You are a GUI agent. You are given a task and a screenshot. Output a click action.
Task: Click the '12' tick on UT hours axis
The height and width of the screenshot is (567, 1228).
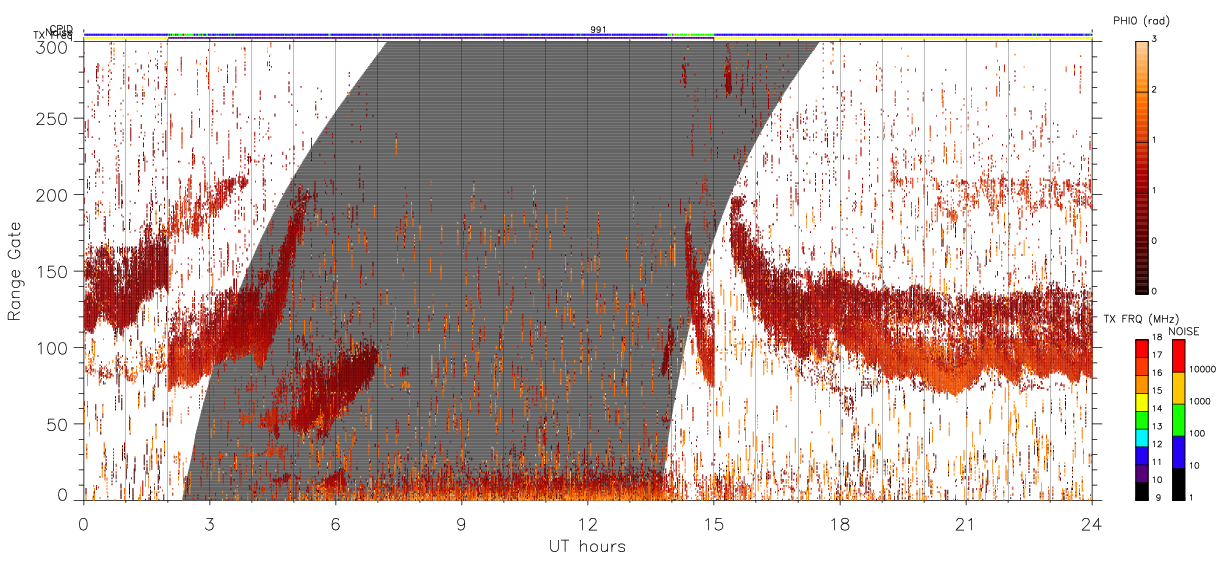(587, 524)
